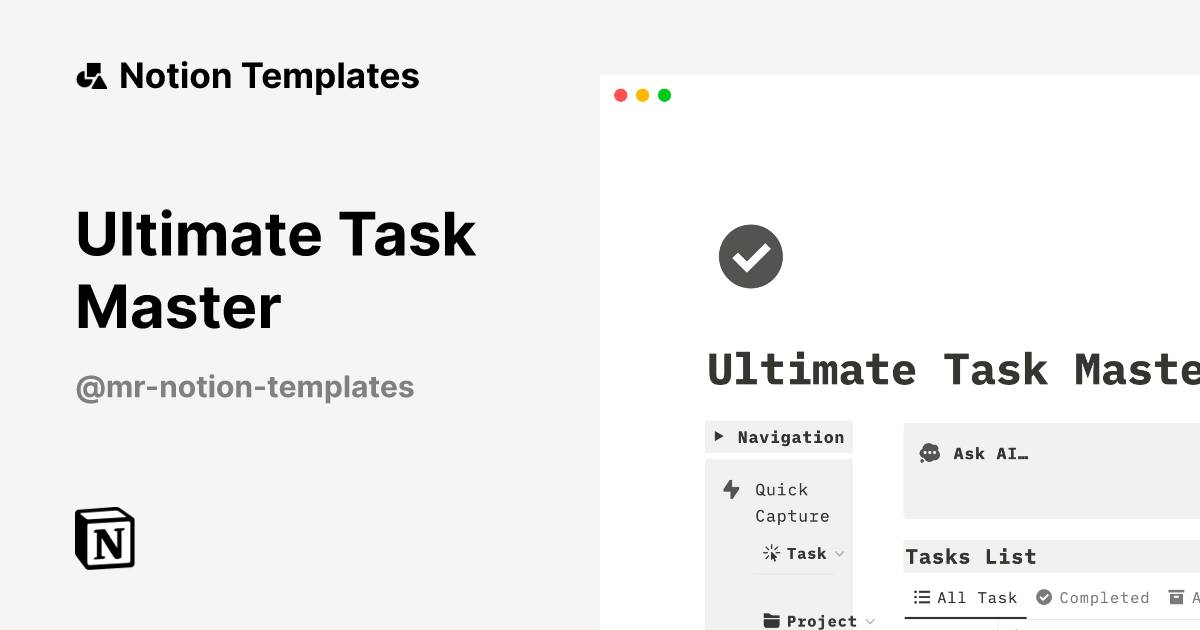The image size is (1200, 630).
Task: Select the archive box icon tab
Action: (x=1173, y=597)
